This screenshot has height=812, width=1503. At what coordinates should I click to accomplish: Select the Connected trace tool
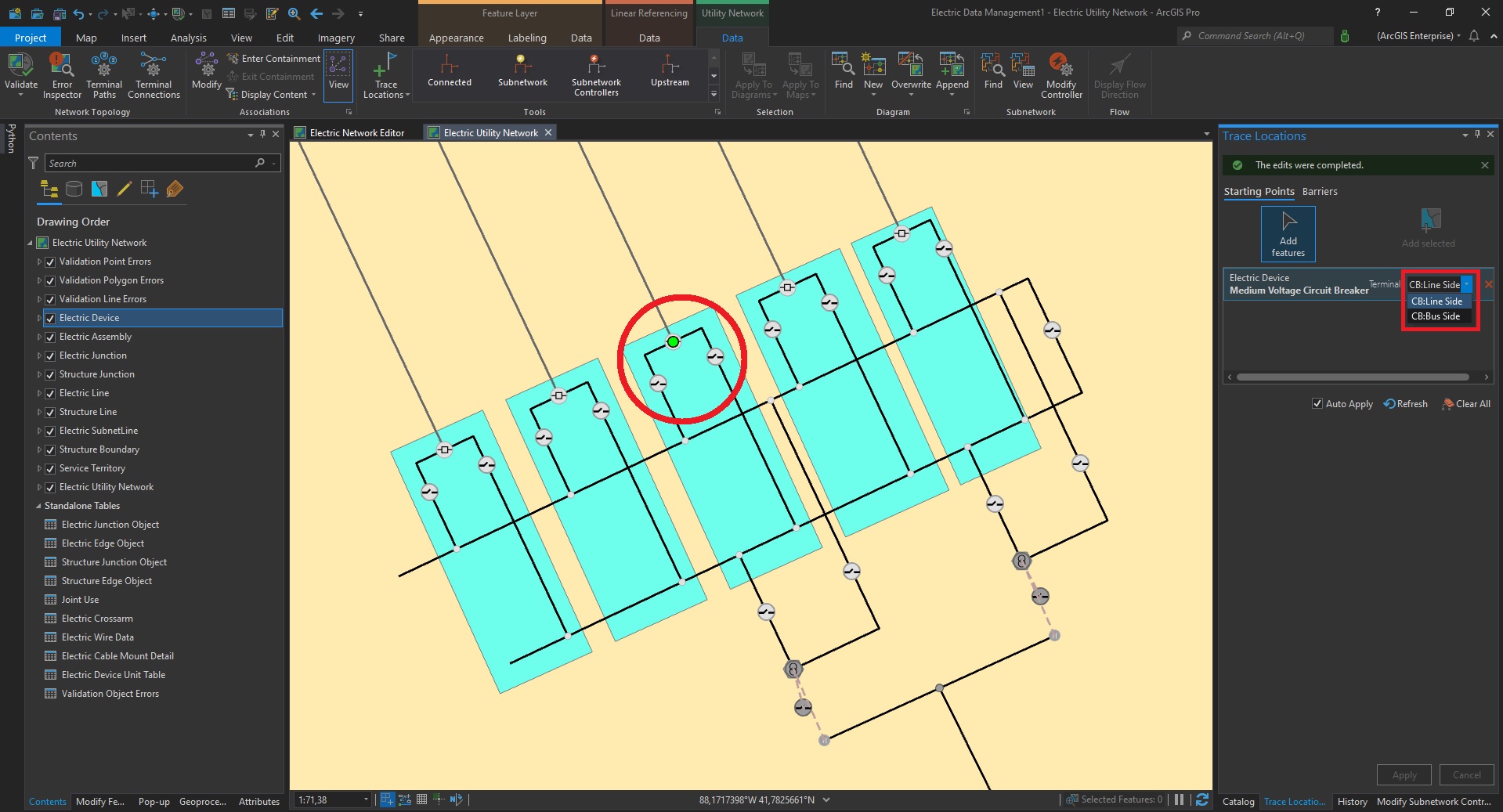450,70
